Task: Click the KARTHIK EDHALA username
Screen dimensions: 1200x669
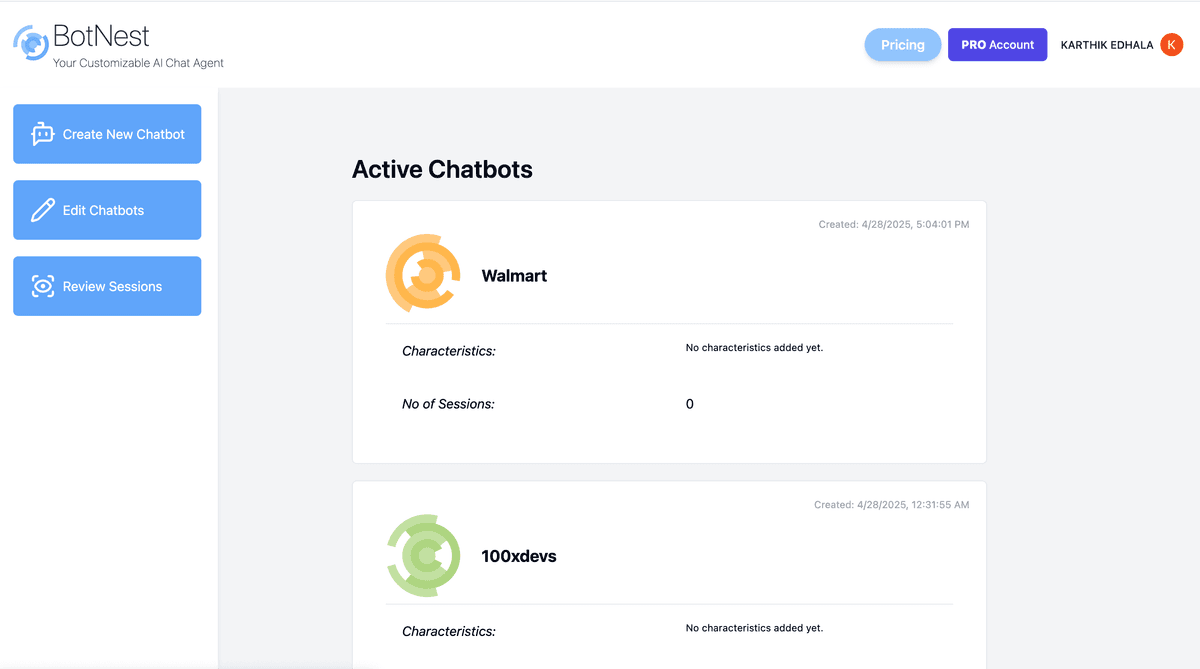Action: (x=1107, y=45)
